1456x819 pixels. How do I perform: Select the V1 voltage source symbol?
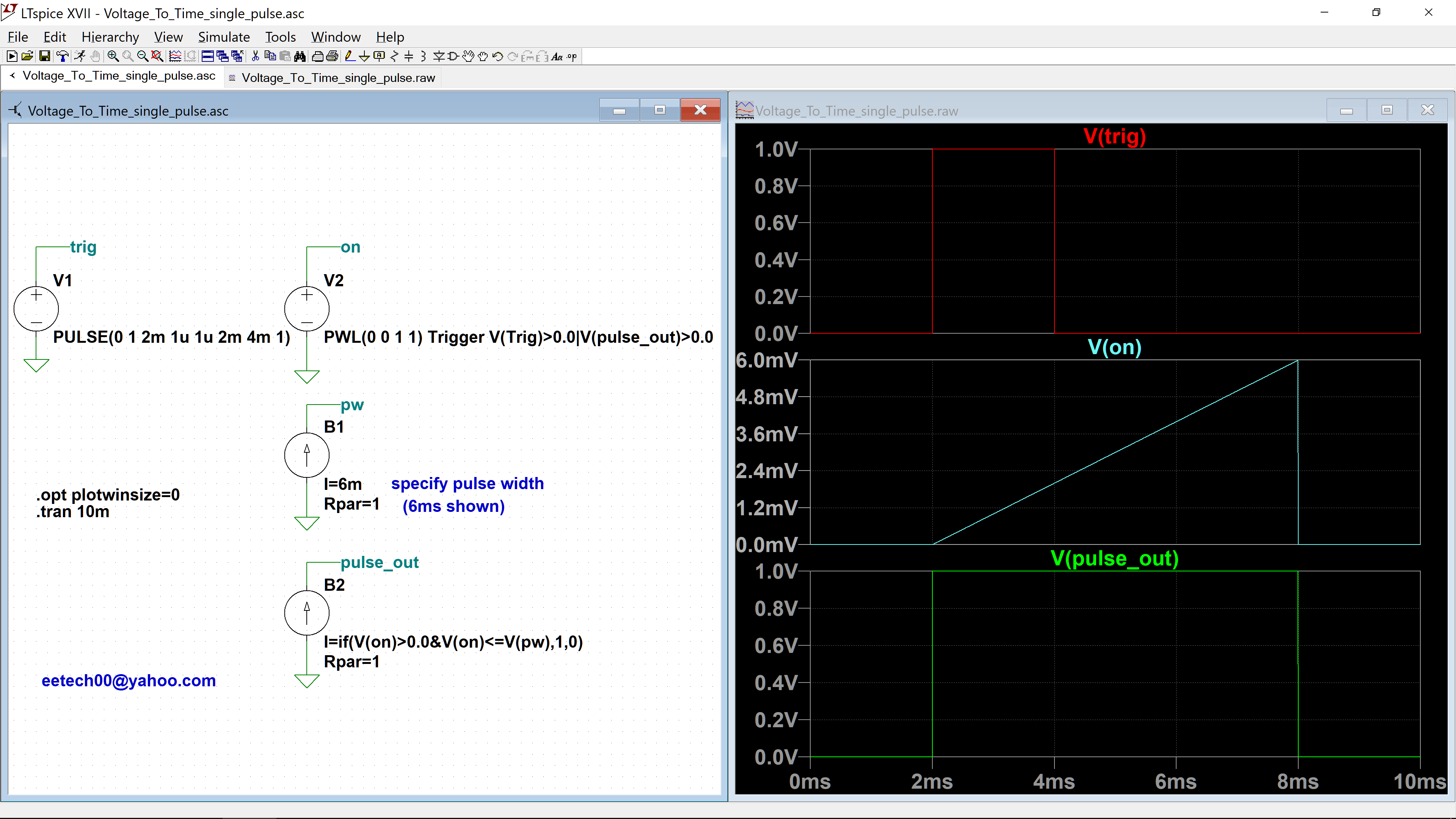[36, 309]
